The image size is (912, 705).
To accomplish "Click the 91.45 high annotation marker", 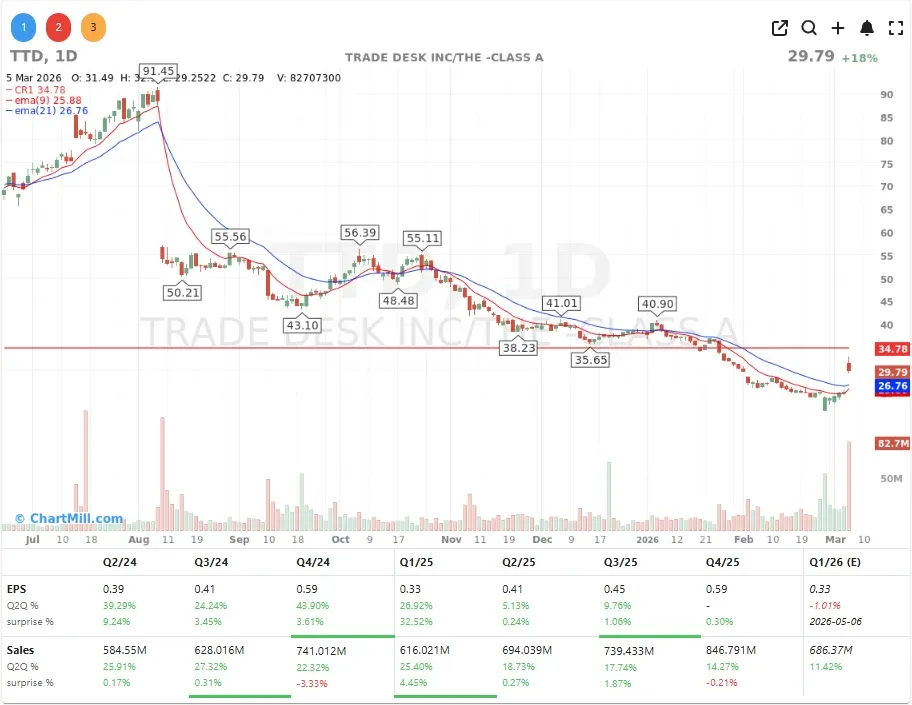I will pos(156,71).
